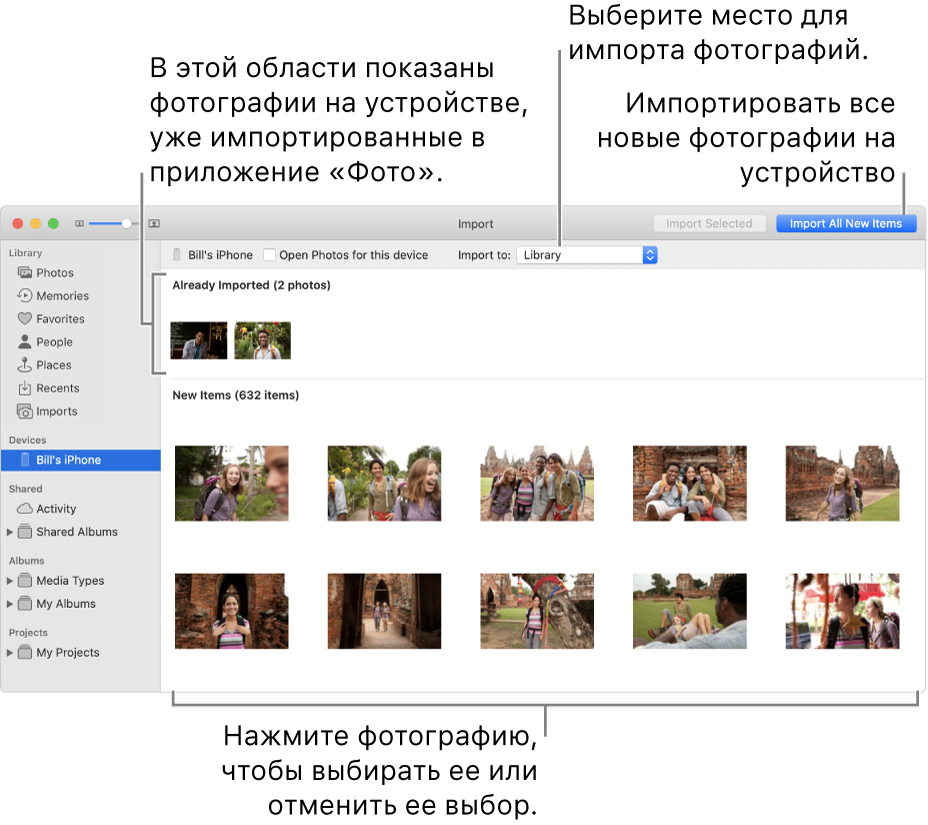The width and height of the screenshot is (928, 825).
Task: Click the small thumbnail size icon in the toolbar
Action: (79, 224)
